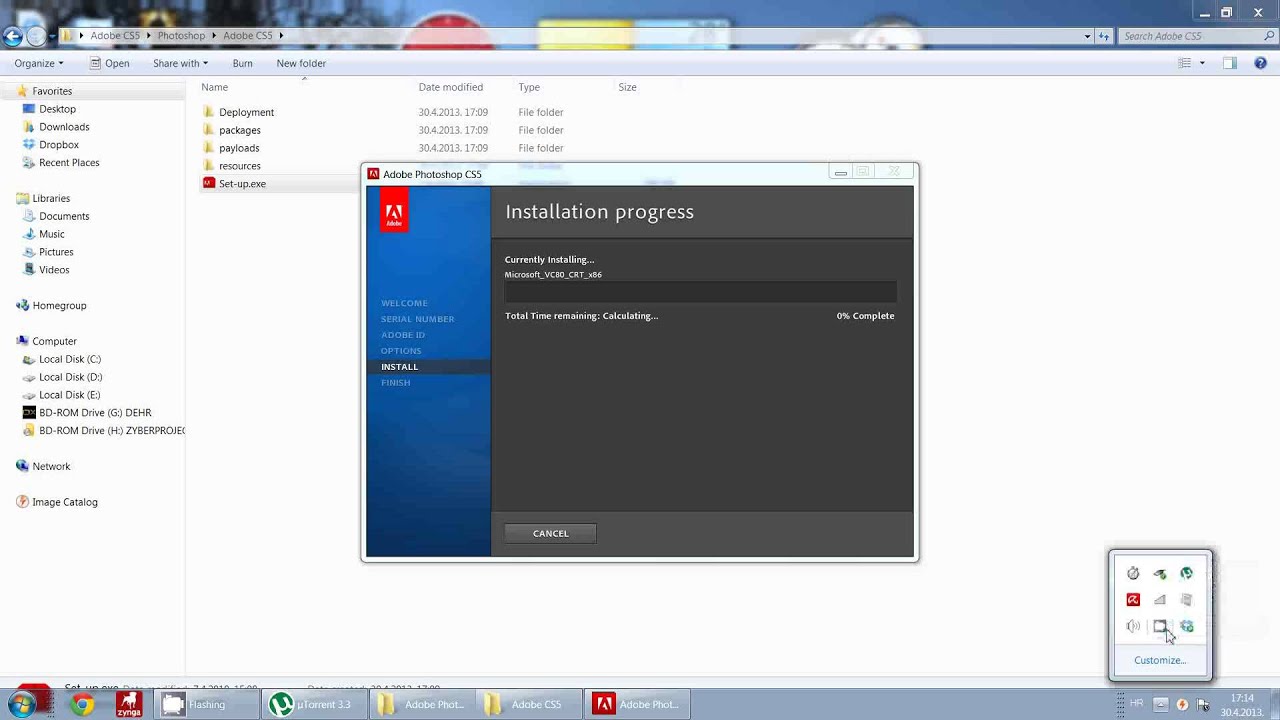1280x720 pixels.
Task: Click the Change your view icon
Action: coord(1185,63)
